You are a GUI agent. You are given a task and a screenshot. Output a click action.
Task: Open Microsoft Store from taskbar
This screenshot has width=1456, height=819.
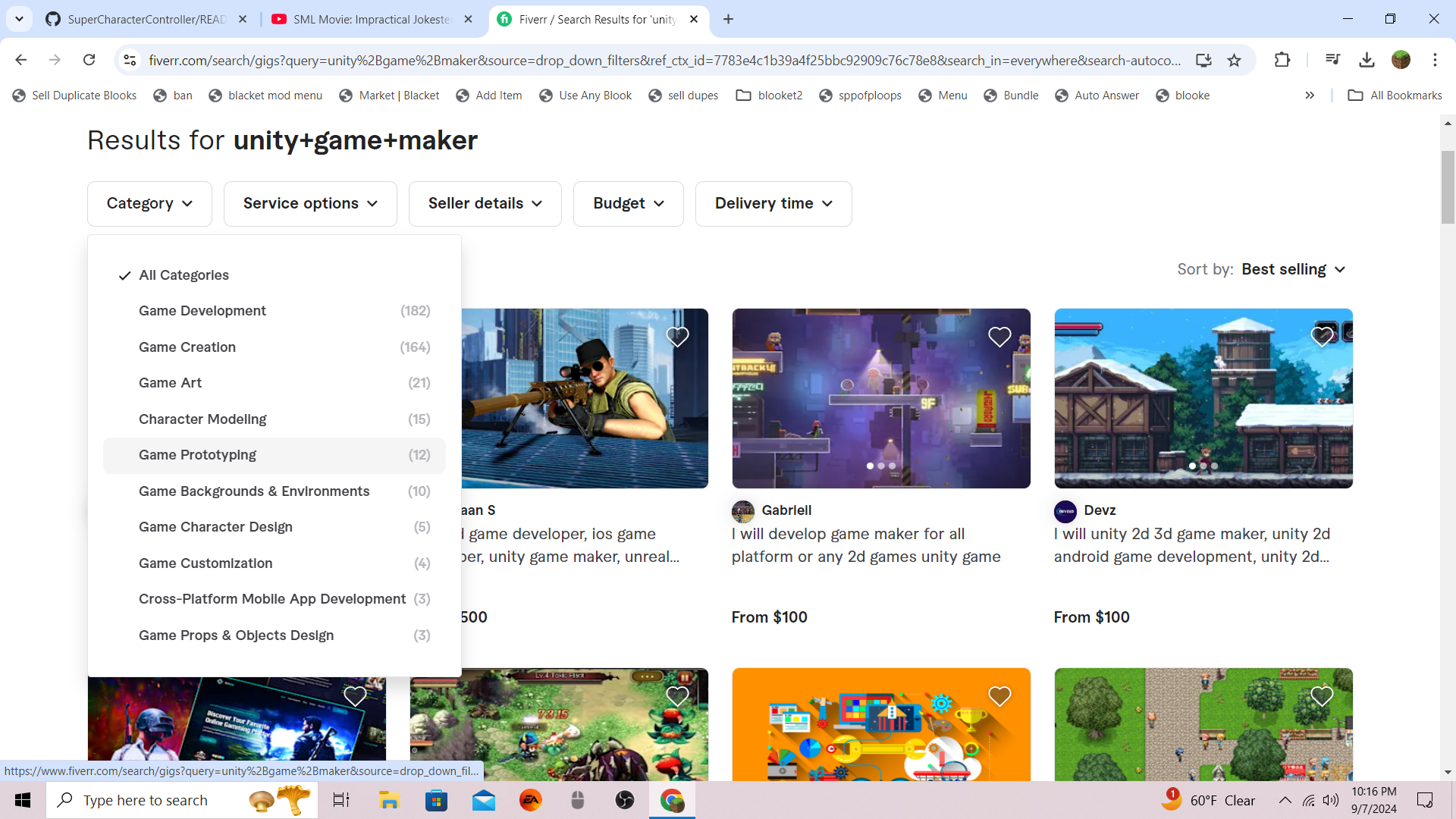tap(436, 800)
